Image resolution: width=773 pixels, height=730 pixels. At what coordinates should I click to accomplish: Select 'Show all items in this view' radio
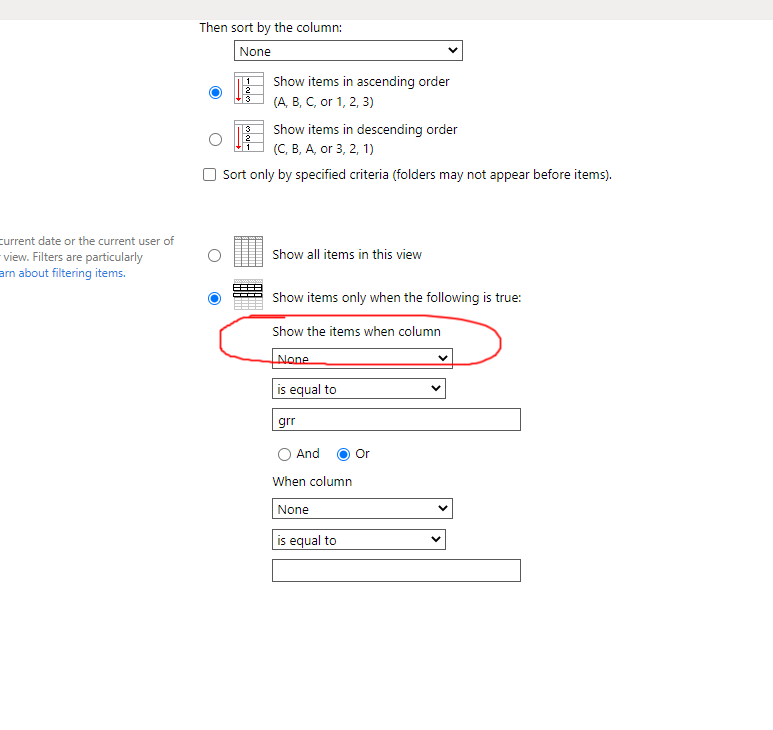[x=214, y=255]
